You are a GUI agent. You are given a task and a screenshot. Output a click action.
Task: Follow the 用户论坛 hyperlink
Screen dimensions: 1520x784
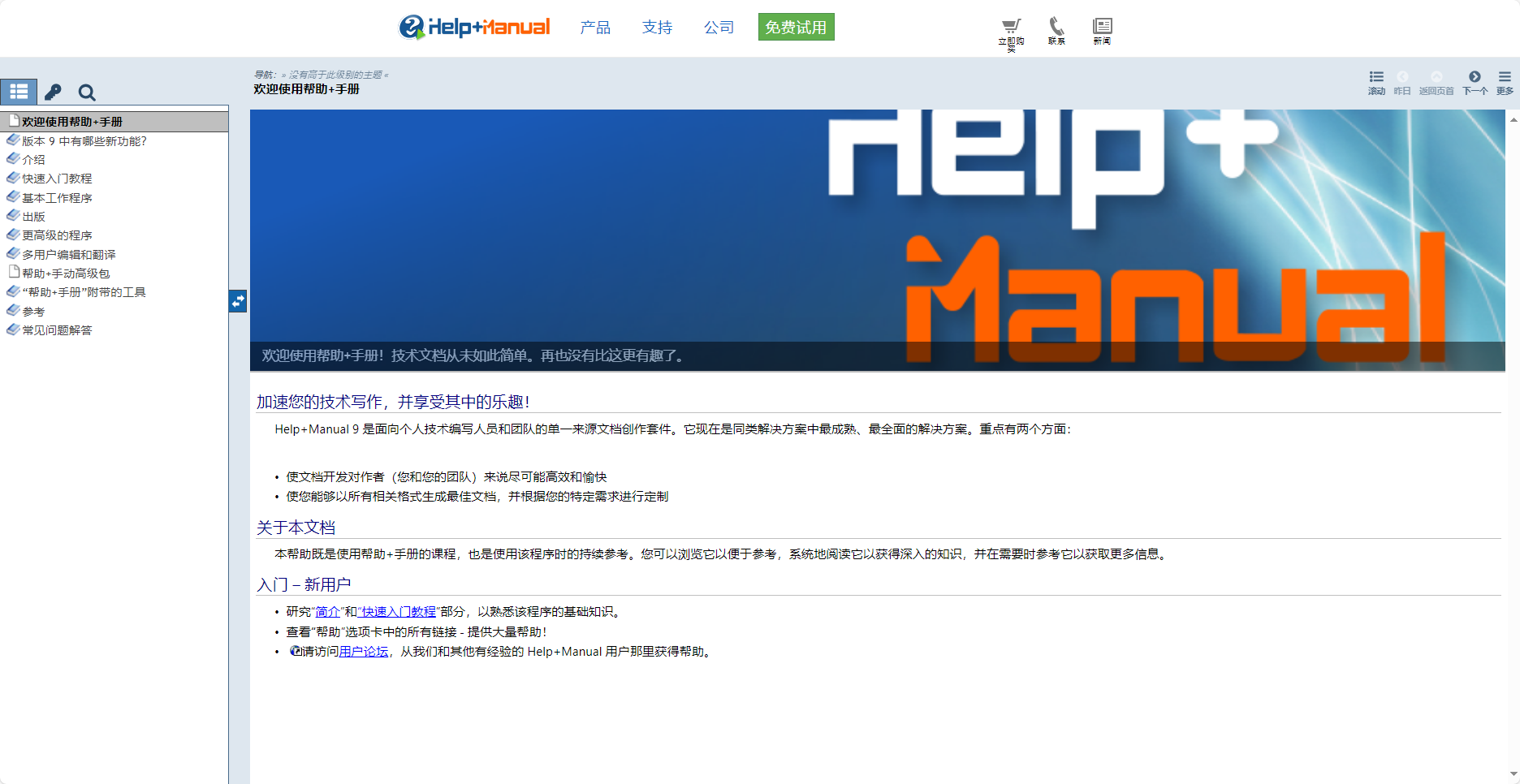pyautogui.click(x=364, y=652)
